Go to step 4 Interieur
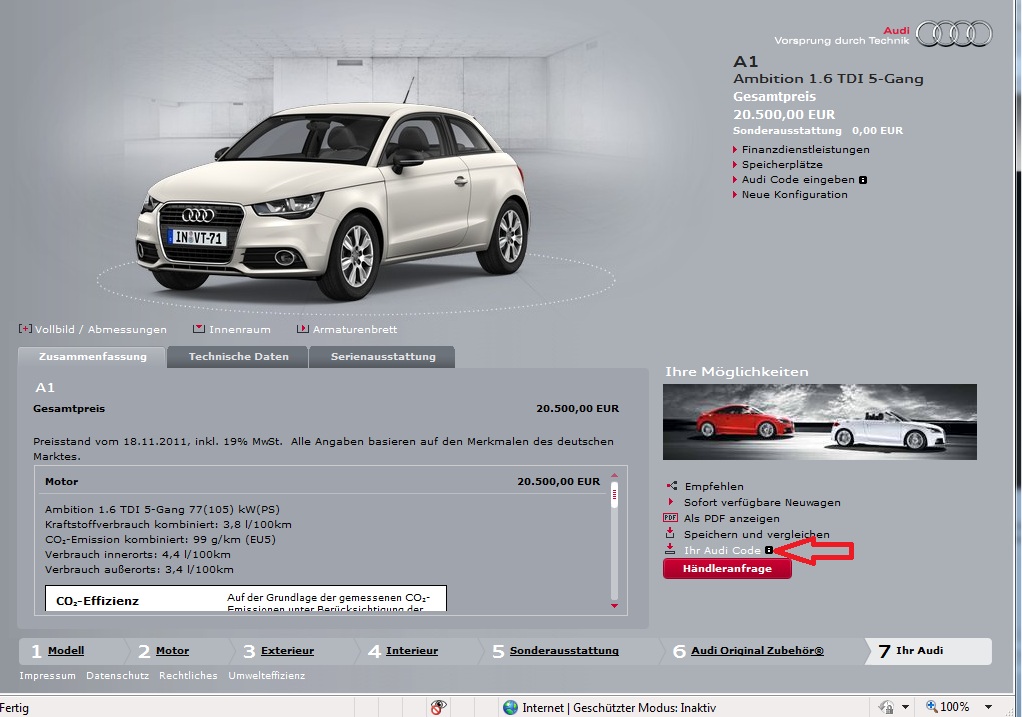1022x717 pixels. coord(412,651)
